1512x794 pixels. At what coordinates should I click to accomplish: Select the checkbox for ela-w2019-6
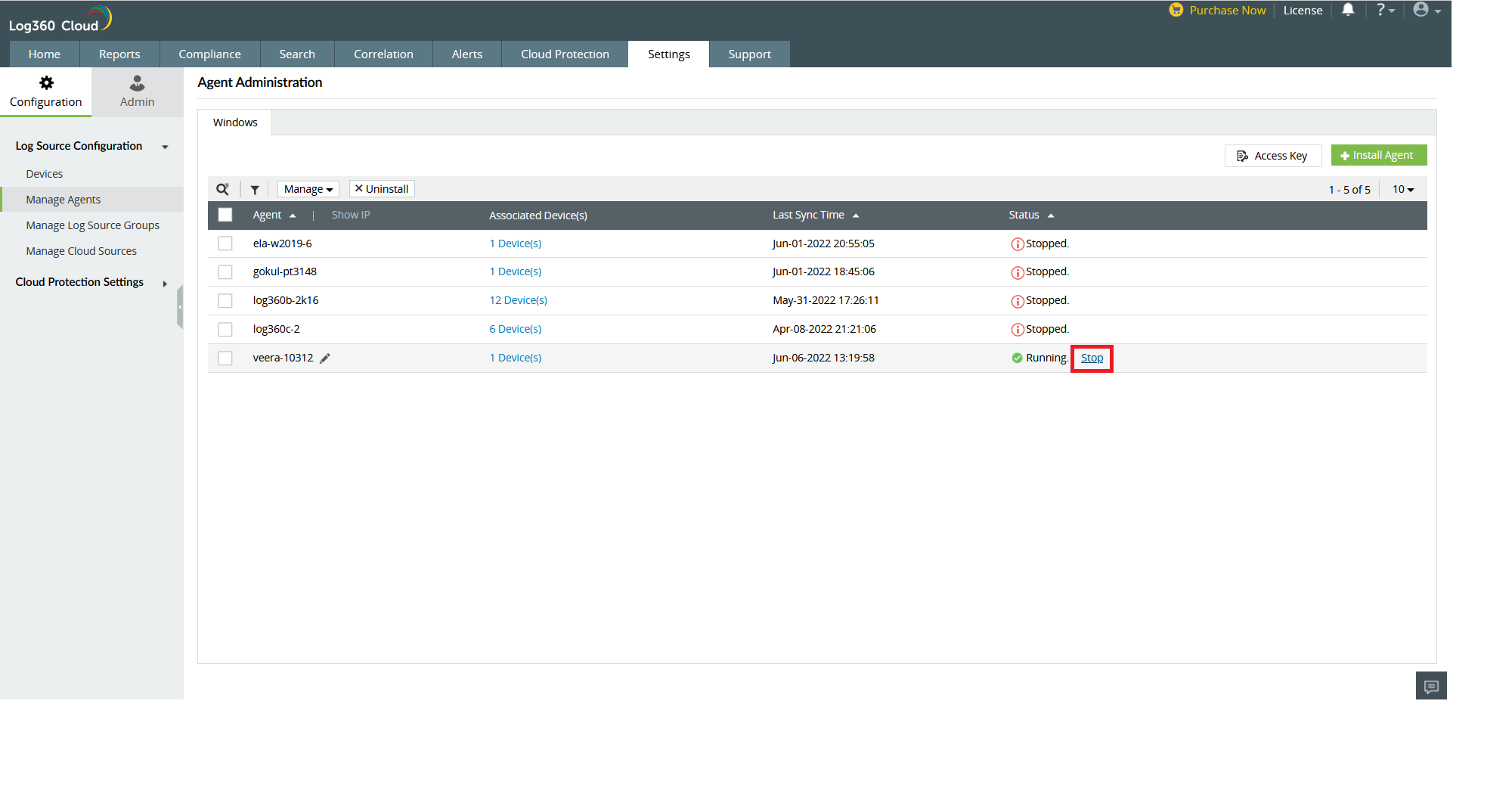[x=225, y=243]
